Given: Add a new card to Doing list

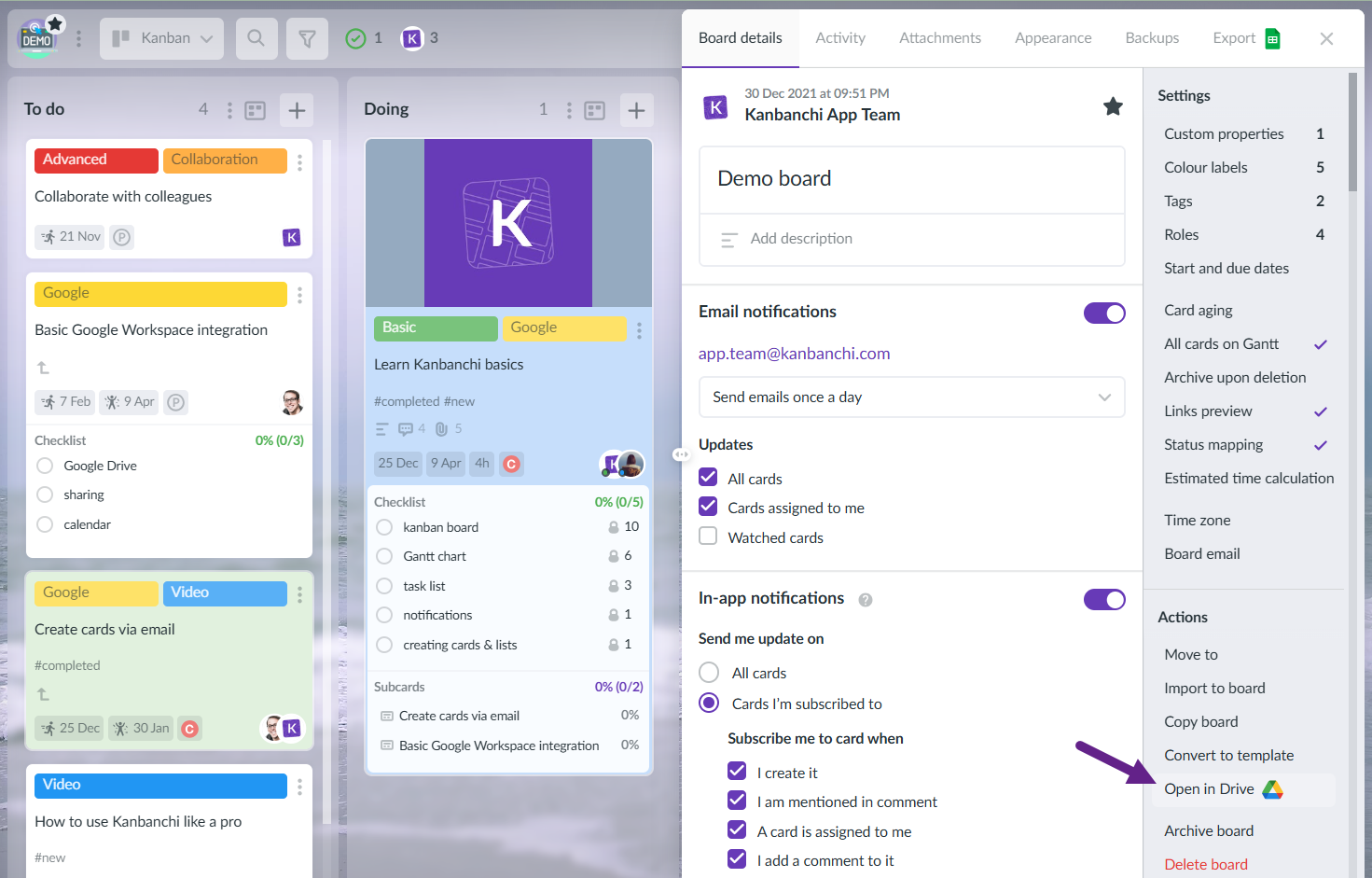Looking at the screenshot, I should 636,110.
